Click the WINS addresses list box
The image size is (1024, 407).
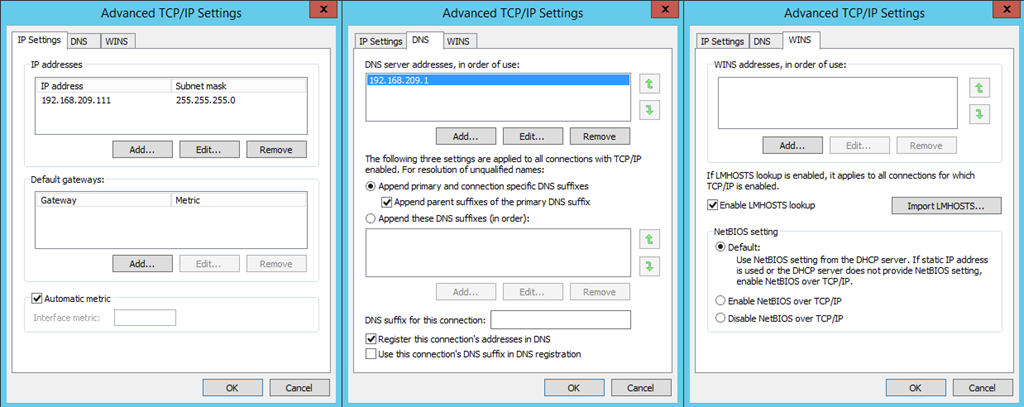pyautogui.click(x=837, y=104)
